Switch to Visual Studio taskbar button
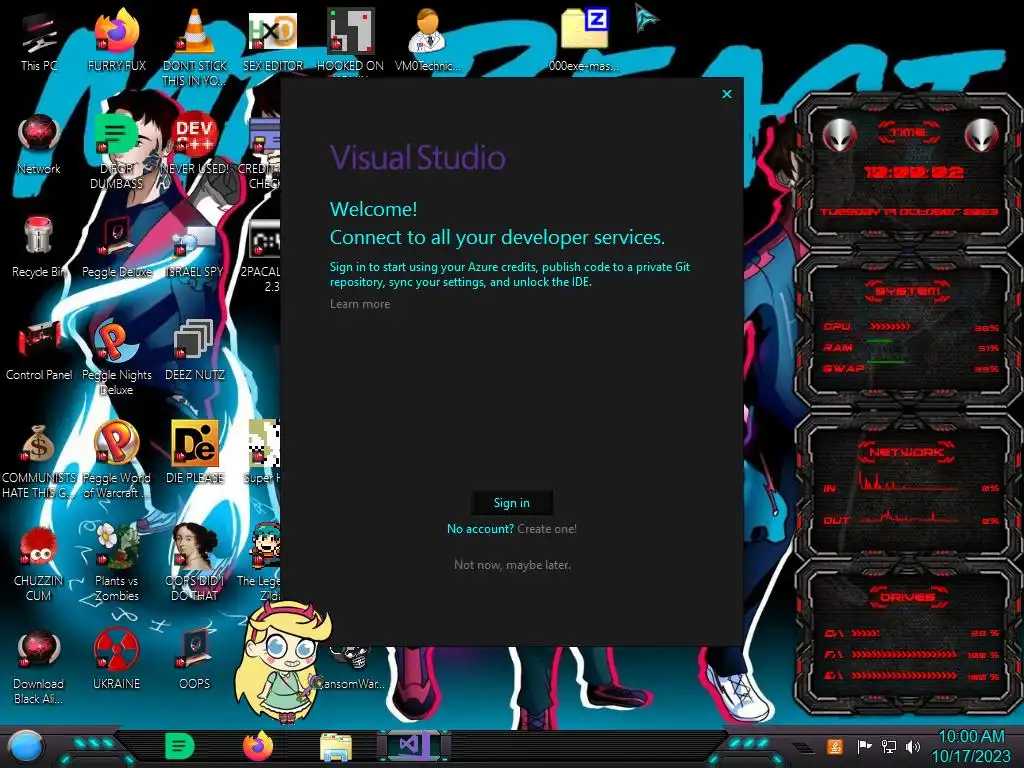Viewport: 1024px width, 768px height. point(413,746)
